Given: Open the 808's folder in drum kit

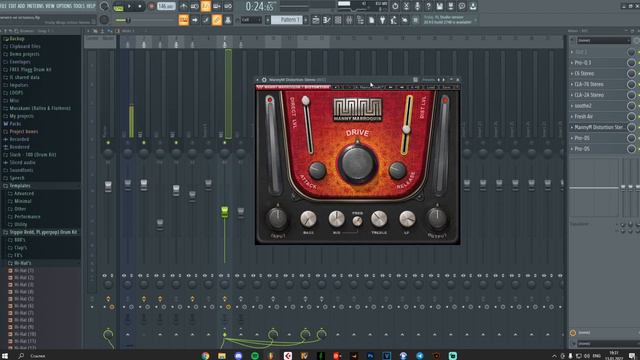Looking at the screenshot, I should pos(20,240).
